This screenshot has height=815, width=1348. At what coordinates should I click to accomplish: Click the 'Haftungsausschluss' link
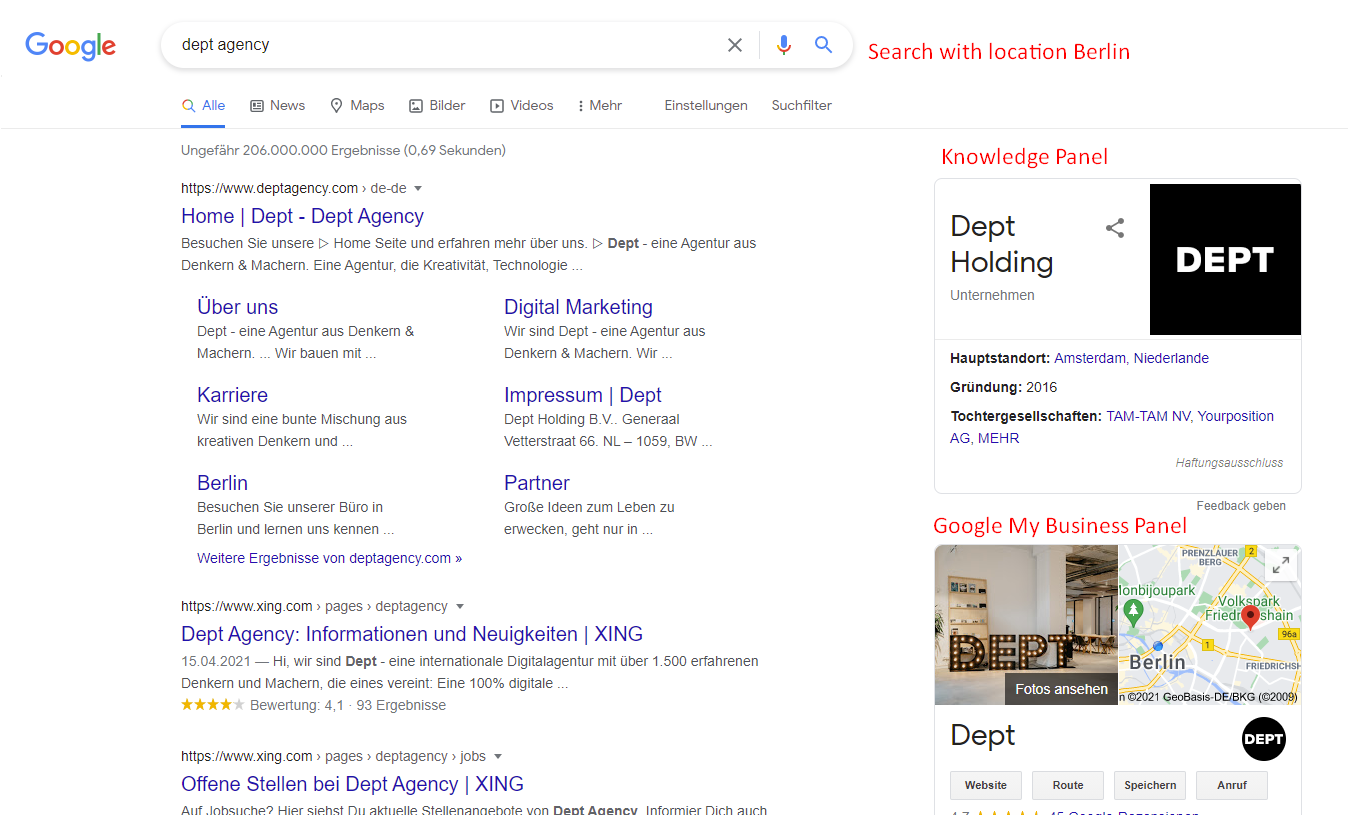tap(1229, 463)
